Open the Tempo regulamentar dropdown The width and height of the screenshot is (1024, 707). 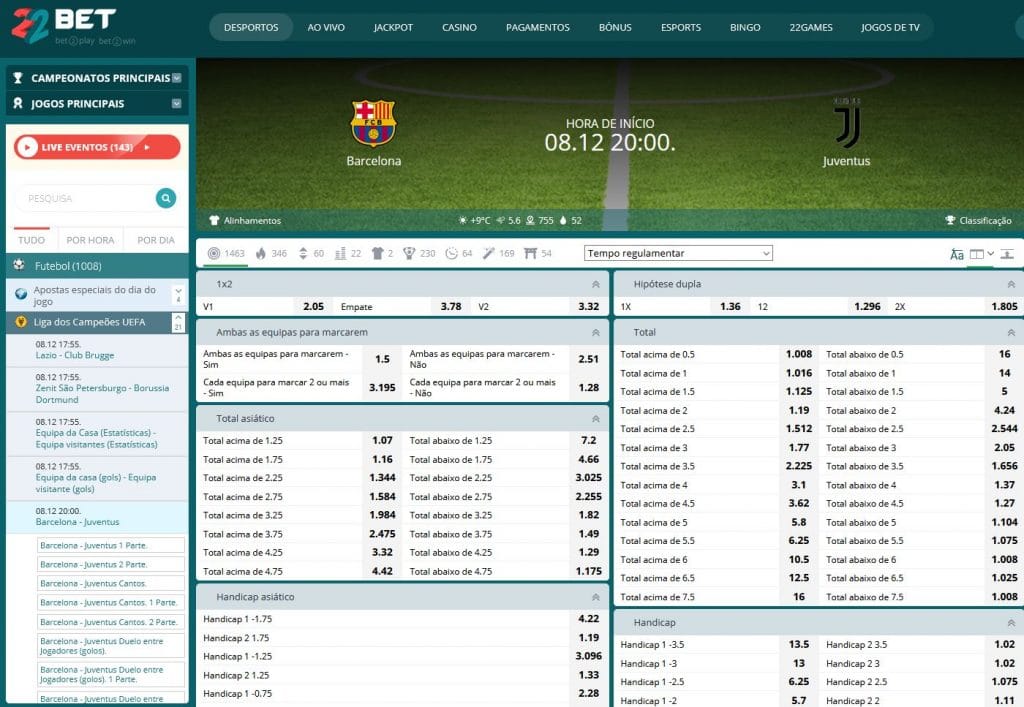pos(678,253)
